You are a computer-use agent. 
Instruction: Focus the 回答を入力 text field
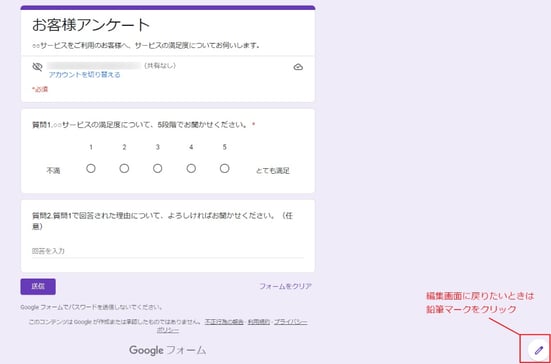tap(168, 251)
